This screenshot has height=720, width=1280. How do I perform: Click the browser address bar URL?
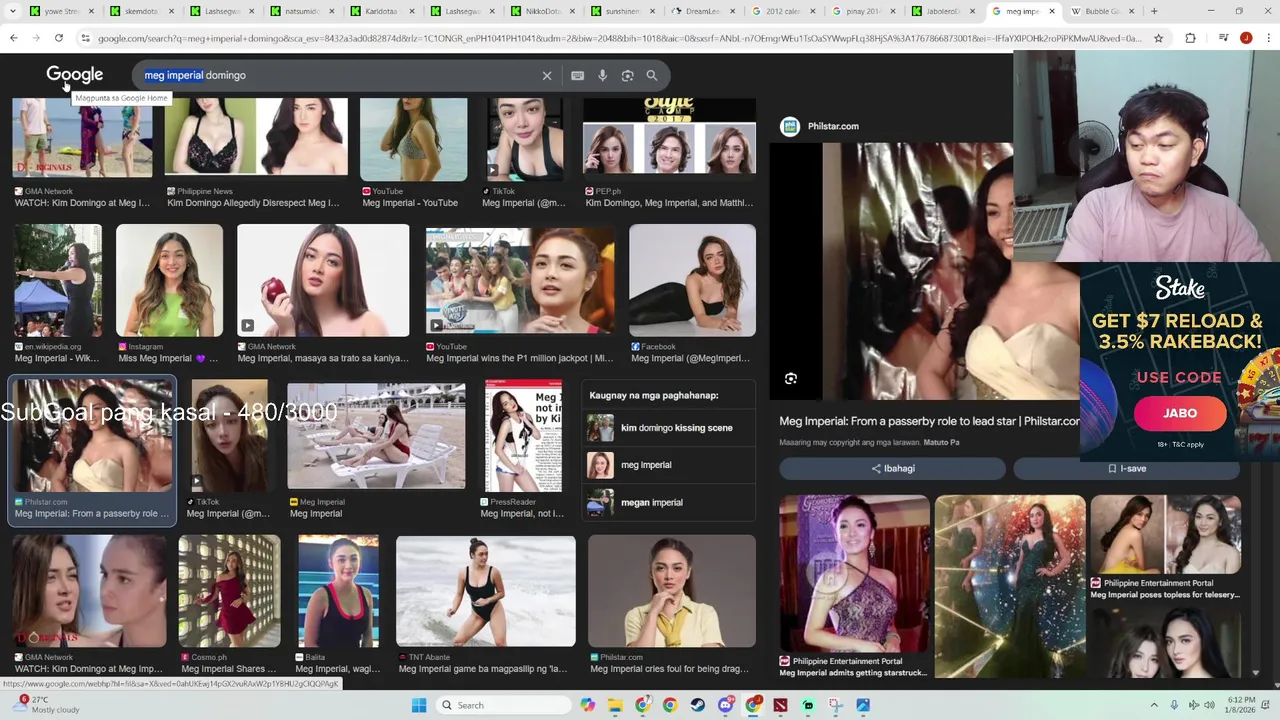click(x=620, y=38)
